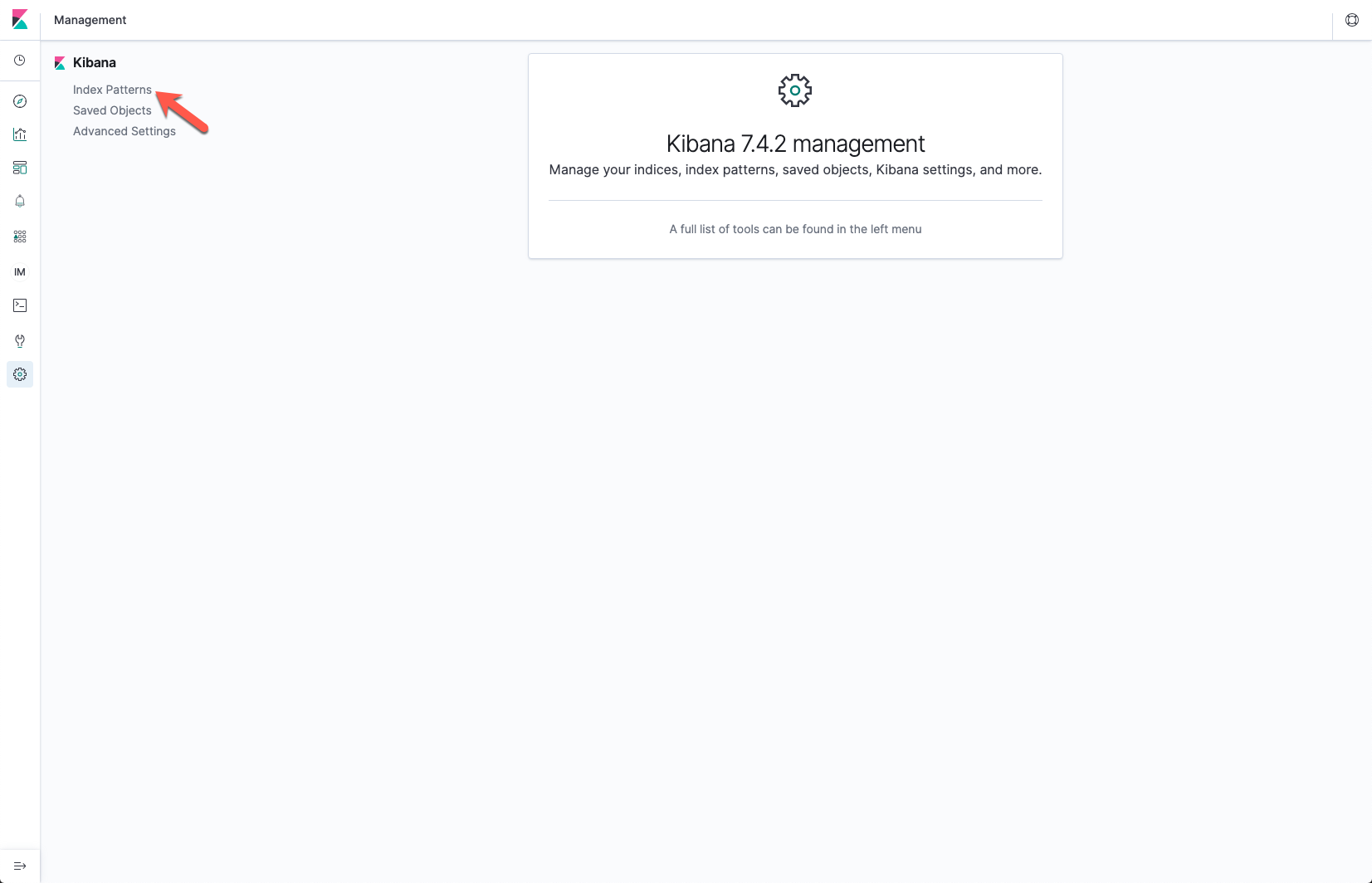Go to Dashboard from the sidebar icon
1372x883 pixels.
tap(20, 168)
